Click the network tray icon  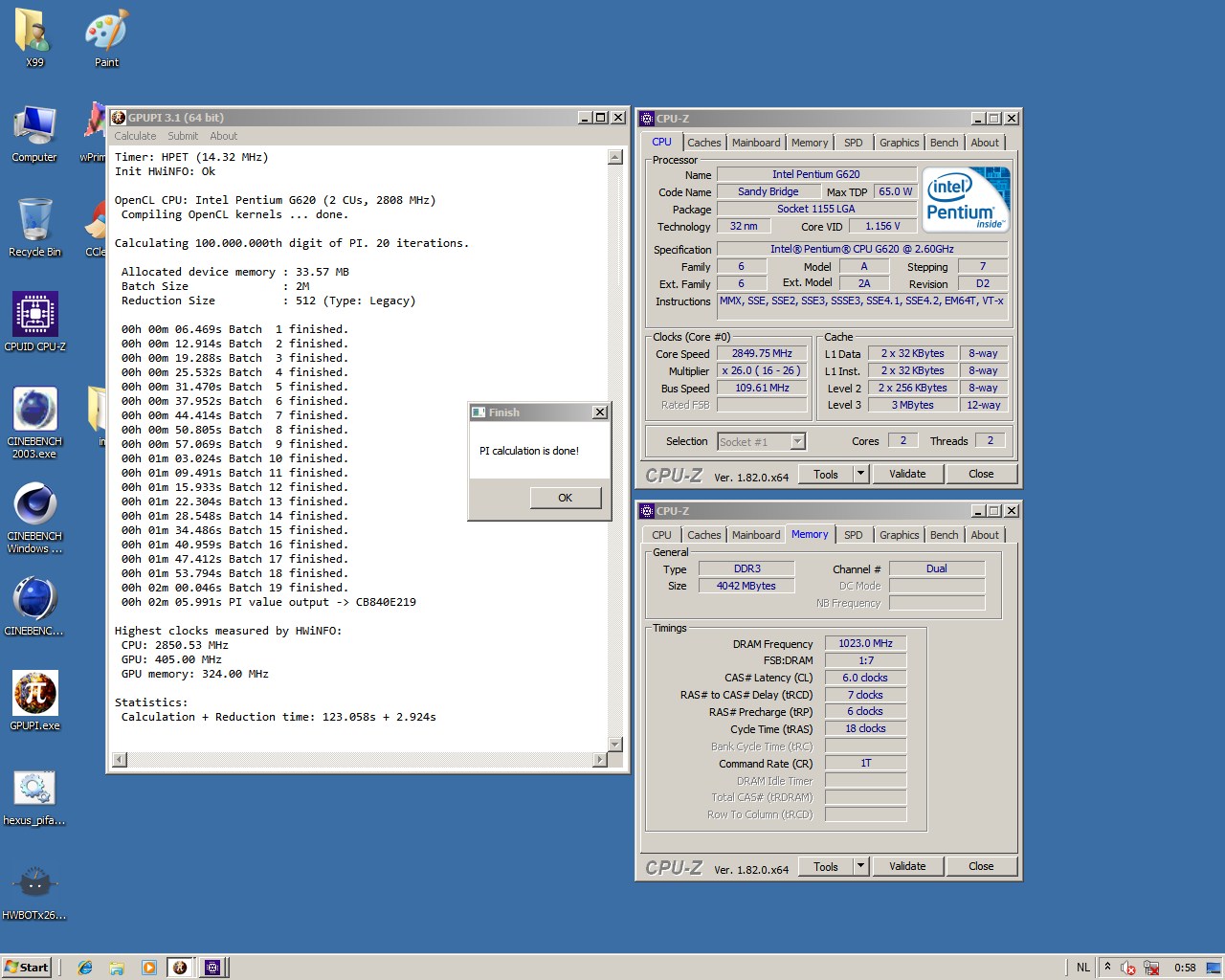click(1151, 968)
